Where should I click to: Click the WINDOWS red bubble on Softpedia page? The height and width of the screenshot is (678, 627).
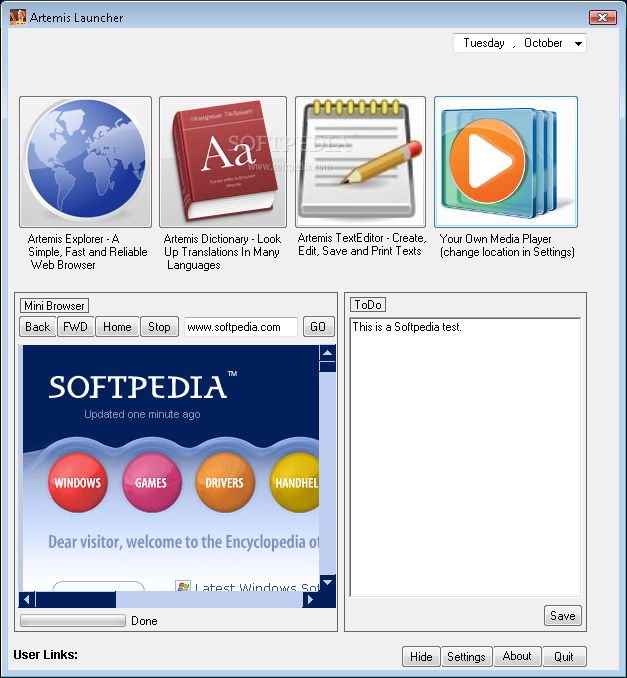pos(77,483)
